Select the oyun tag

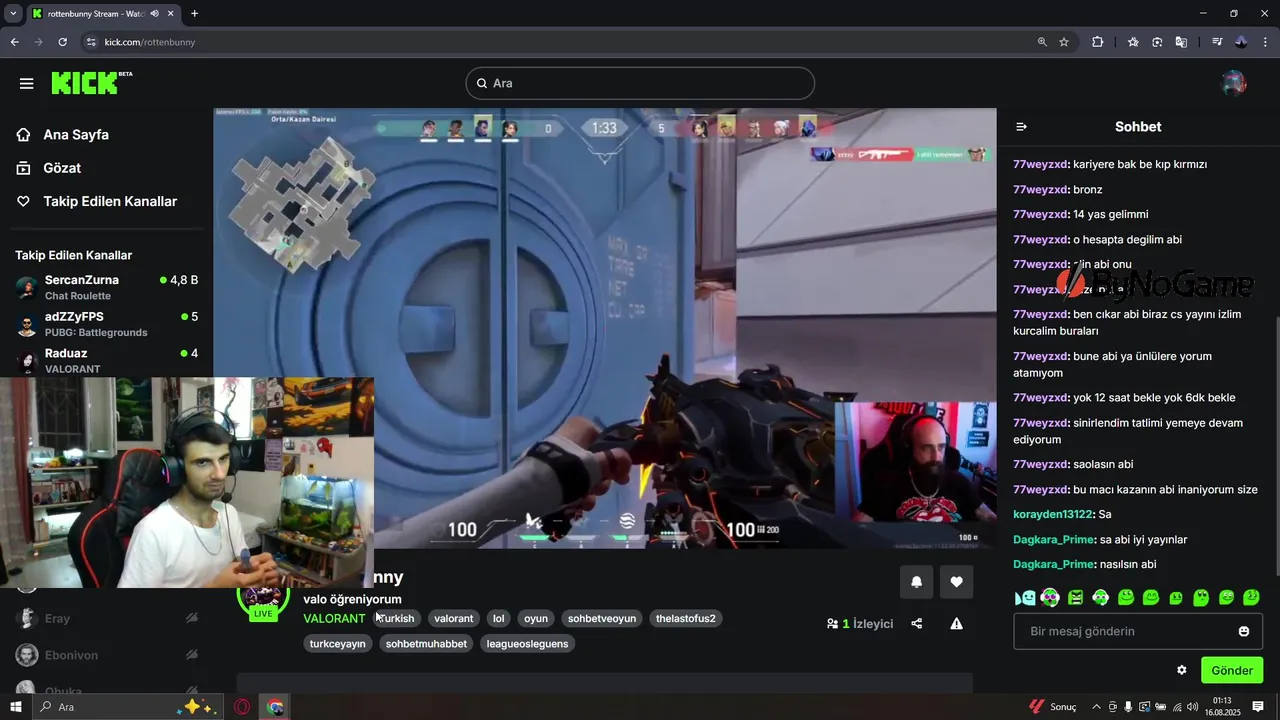pyautogui.click(x=536, y=619)
